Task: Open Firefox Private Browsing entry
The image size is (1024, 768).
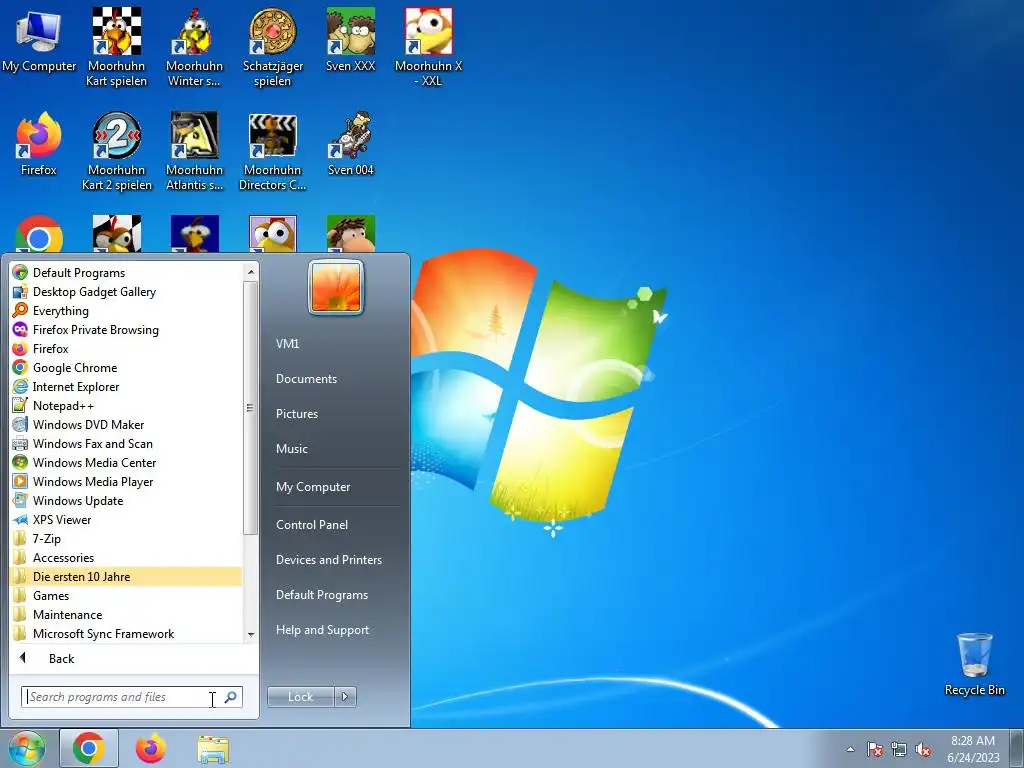Action: click(125, 329)
